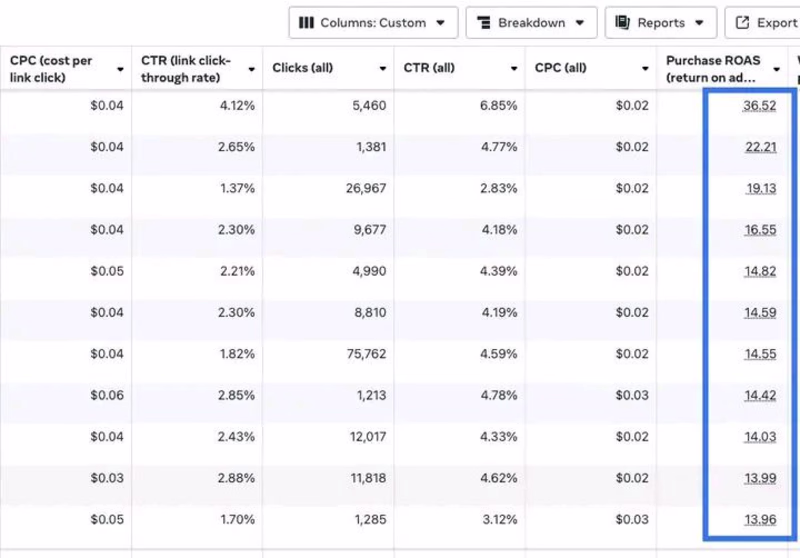Open CPC (all) column menu arrow
This screenshot has width=800, height=558.
pyautogui.click(x=645, y=69)
